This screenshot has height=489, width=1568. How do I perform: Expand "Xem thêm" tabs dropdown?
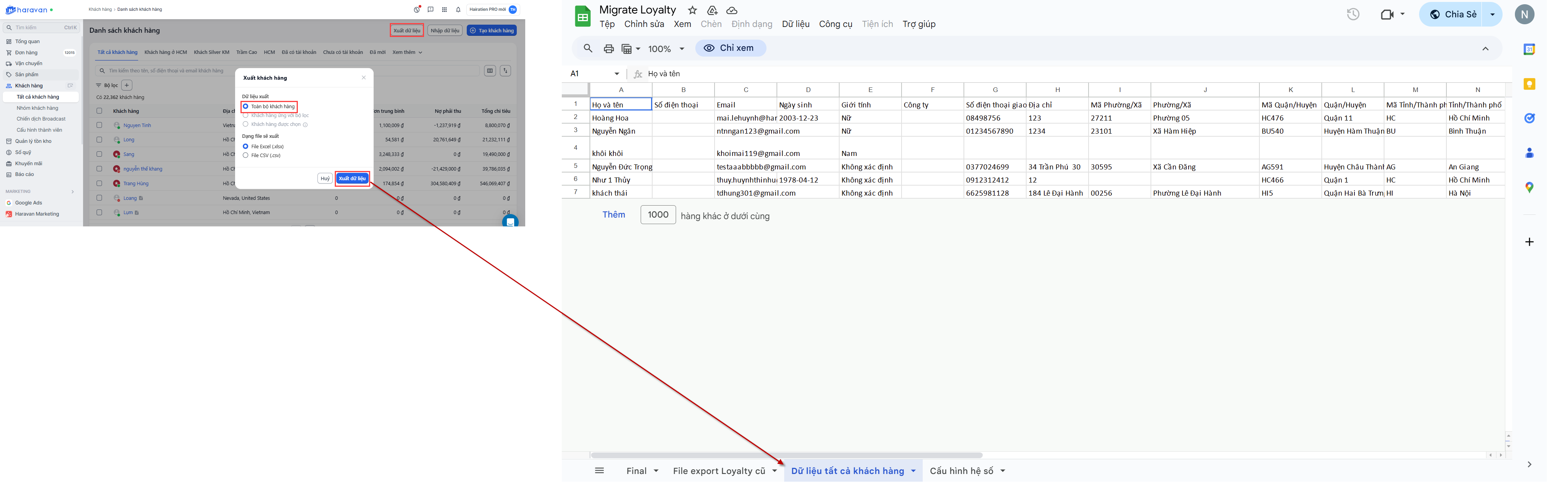[407, 52]
